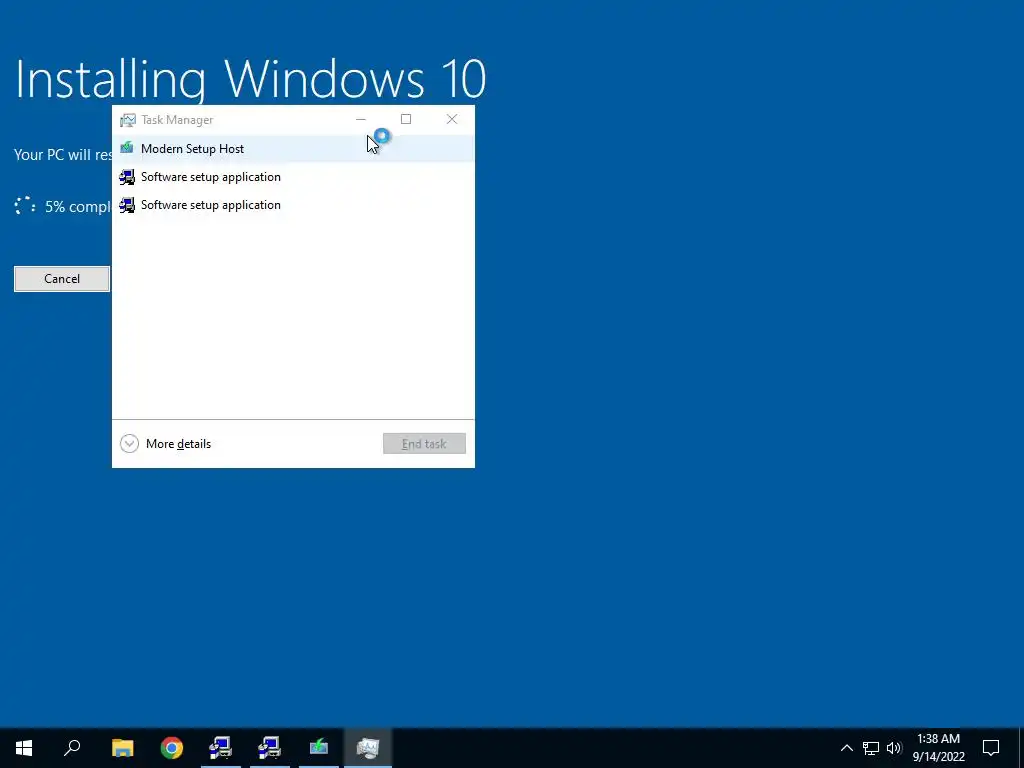Expand More details in Task Manager

(166, 444)
